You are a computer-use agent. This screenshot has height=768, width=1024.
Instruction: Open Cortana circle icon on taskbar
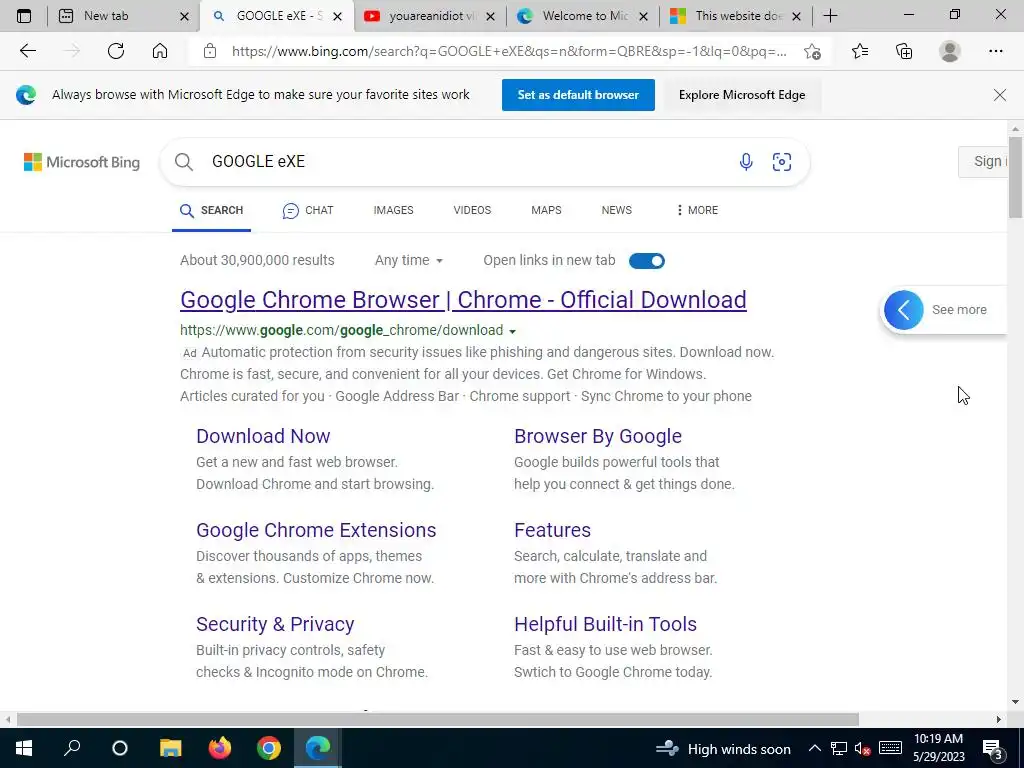(120, 748)
